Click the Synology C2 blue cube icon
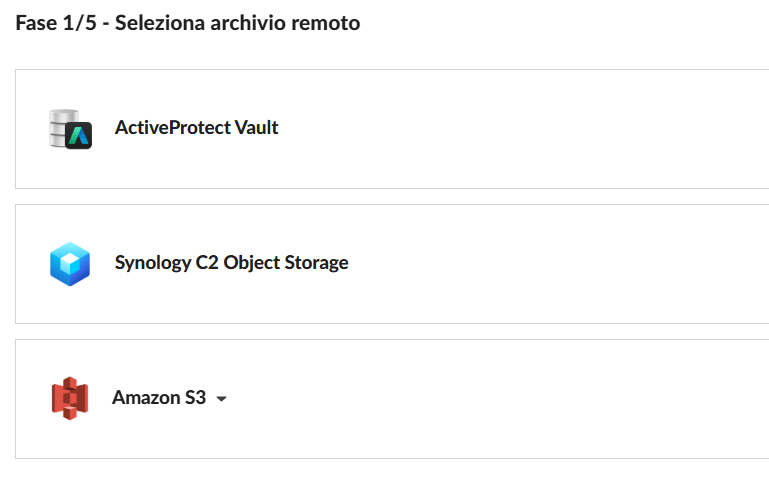769x485 pixels. (70, 264)
